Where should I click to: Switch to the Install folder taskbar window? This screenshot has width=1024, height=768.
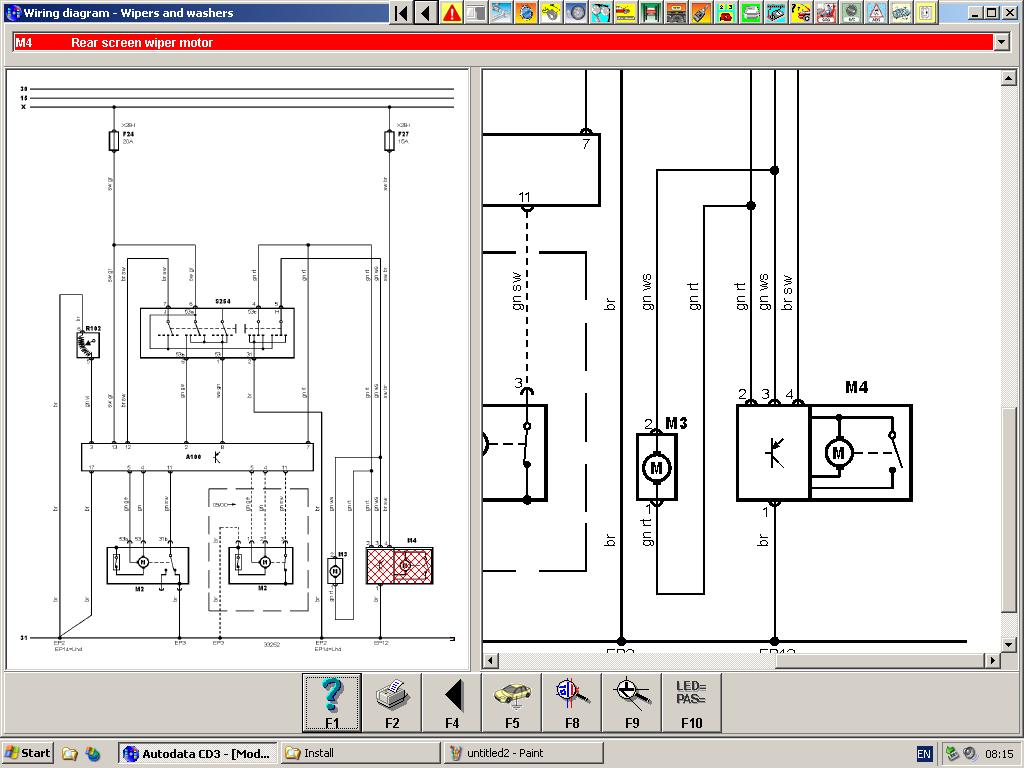tap(360, 753)
